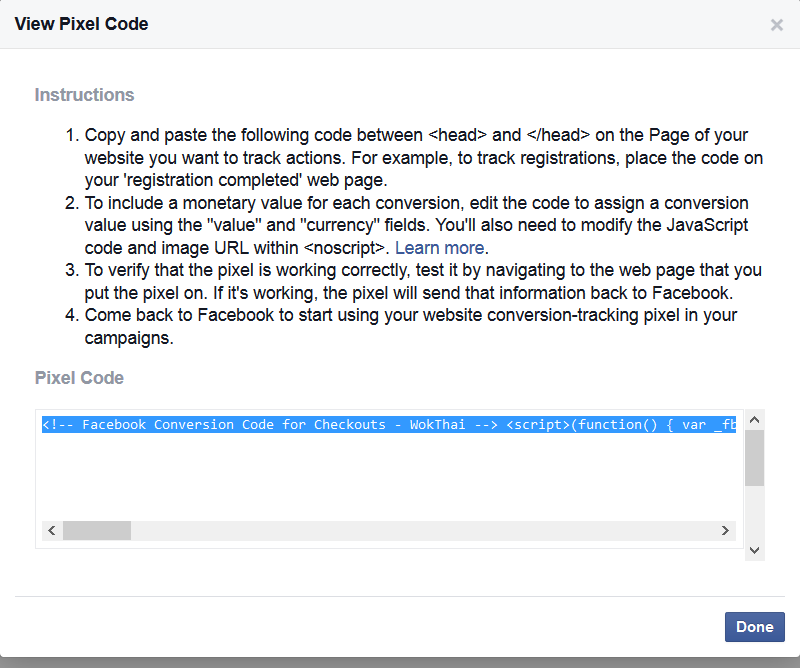Viewport: 800px width, 668px height.
Task: Click the horizontal scrollbar thumb
Action: pos(97,531)
